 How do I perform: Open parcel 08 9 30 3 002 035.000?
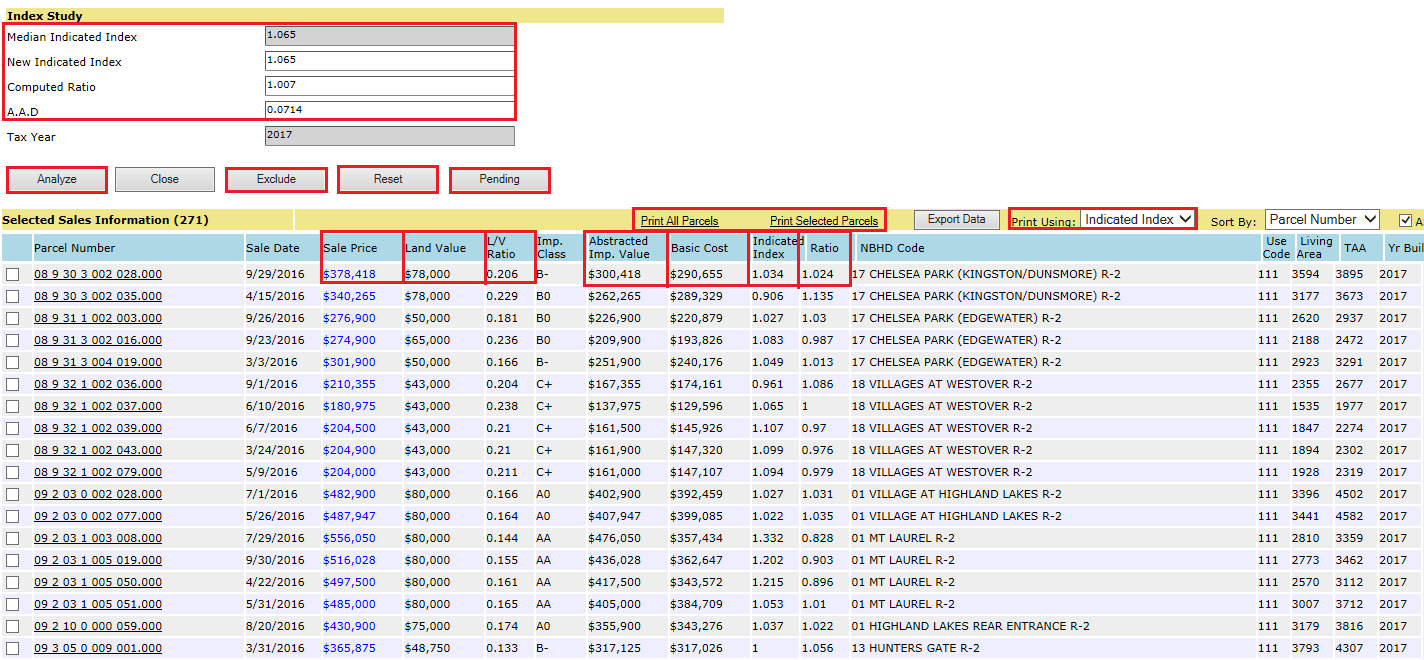tap(98, 296)
